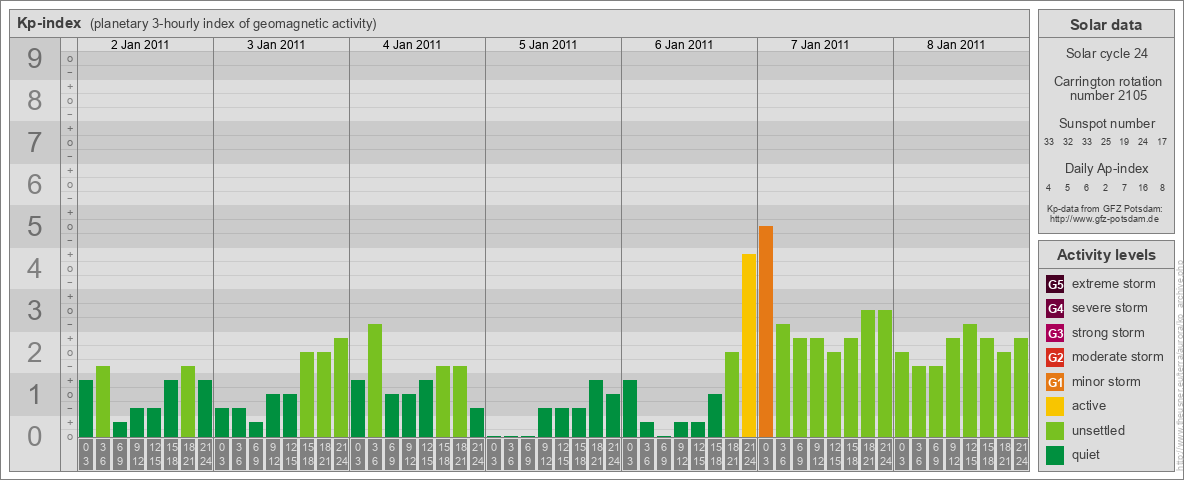Viewport: 1184px width, 480px height.
Task: Select the G2 moderate storm badge
Action: click(x=1056, y=357)
